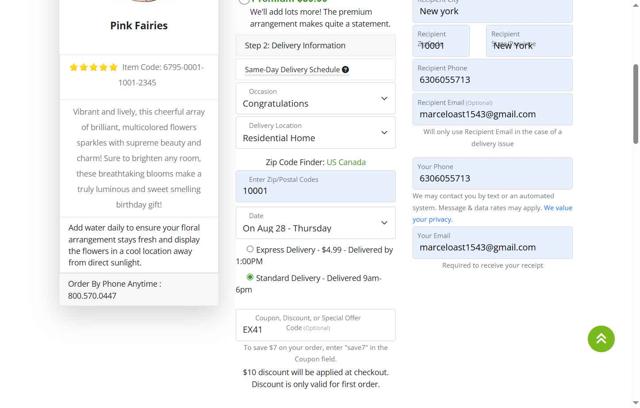Viewport: 640px width, 408px height.
Task: Click the scrollbar down arrow
Action: click(636, 403)
